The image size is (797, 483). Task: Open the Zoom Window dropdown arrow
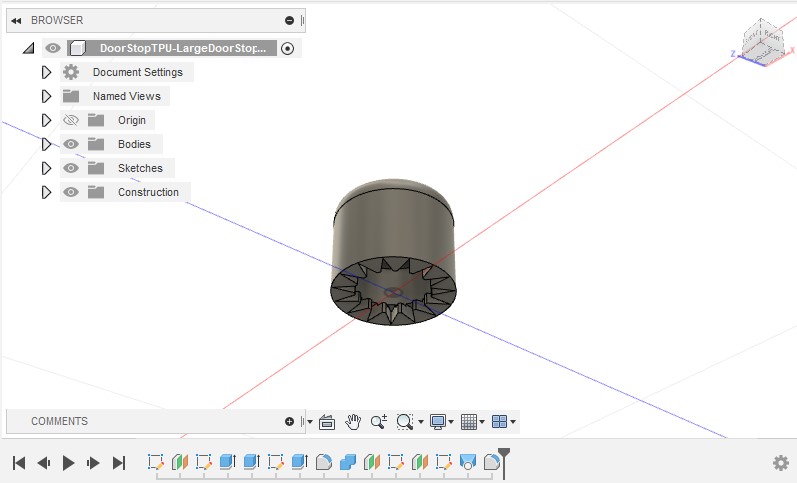pyautogui.click(x=421, y=422)
